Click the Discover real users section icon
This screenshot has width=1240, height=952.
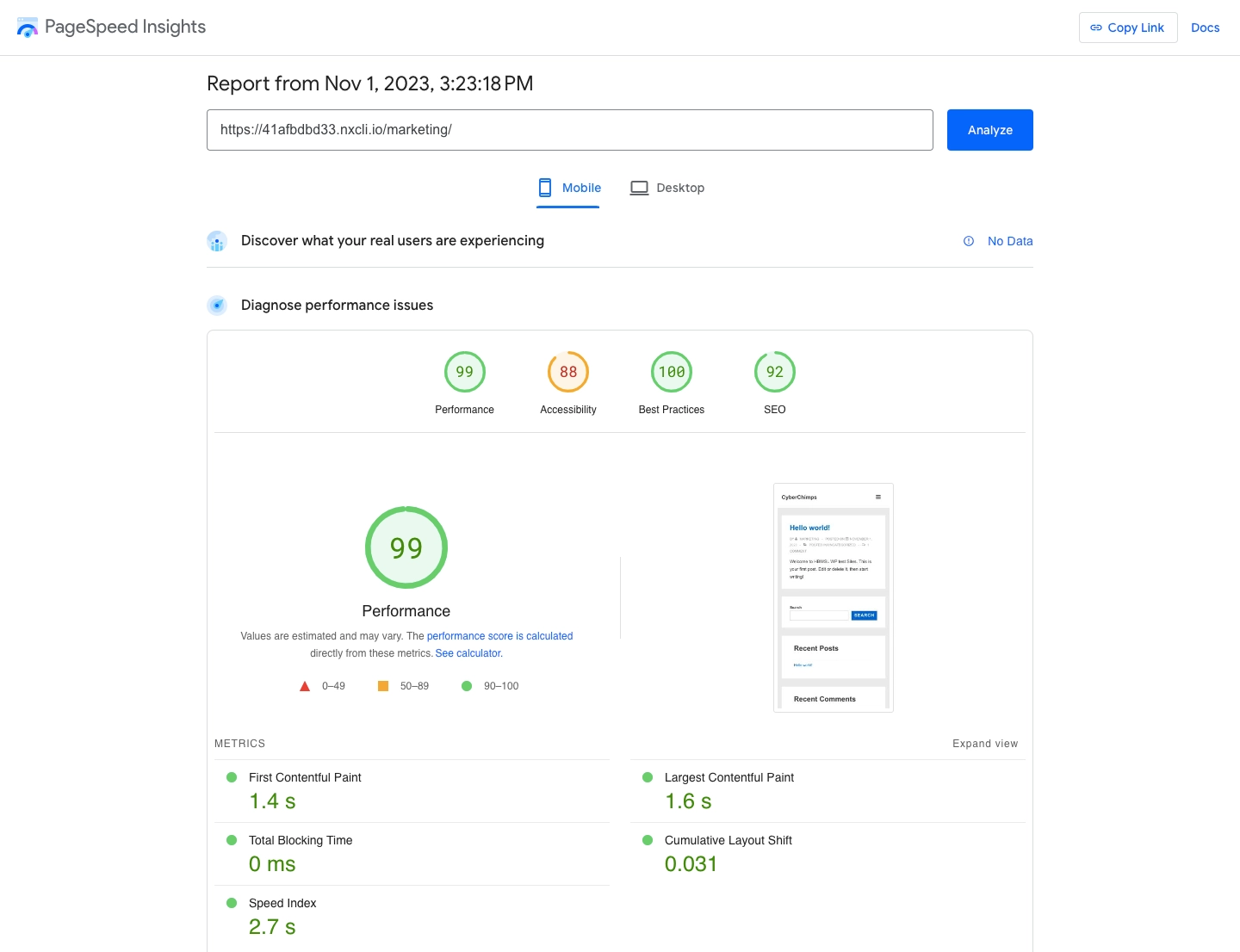click(x=216, y=241)
